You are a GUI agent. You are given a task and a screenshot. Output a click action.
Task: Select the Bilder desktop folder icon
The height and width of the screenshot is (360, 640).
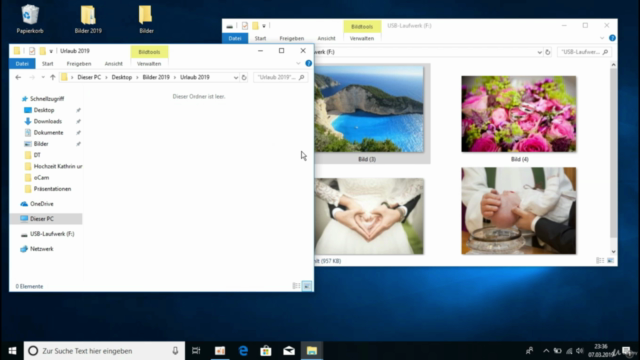coord(146,19)
